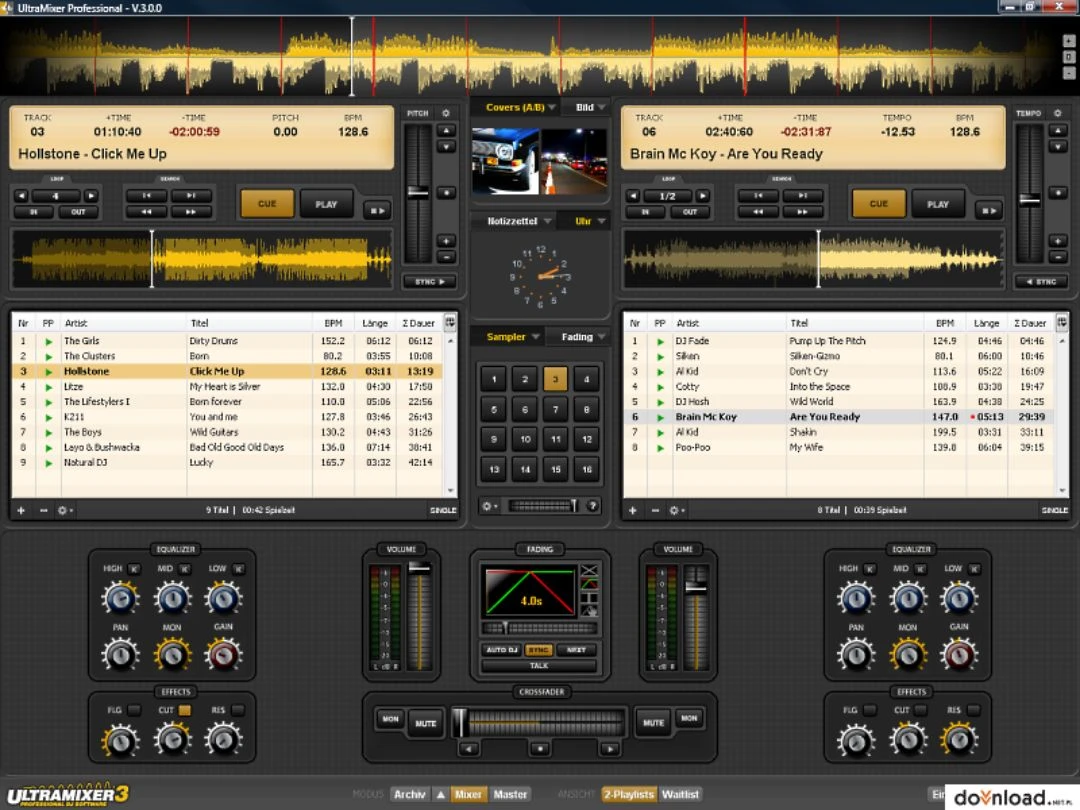Click sampler help question mark icon
Image resolution: width=1080 pixels, height=810 pixels.
tap(592, 506)
